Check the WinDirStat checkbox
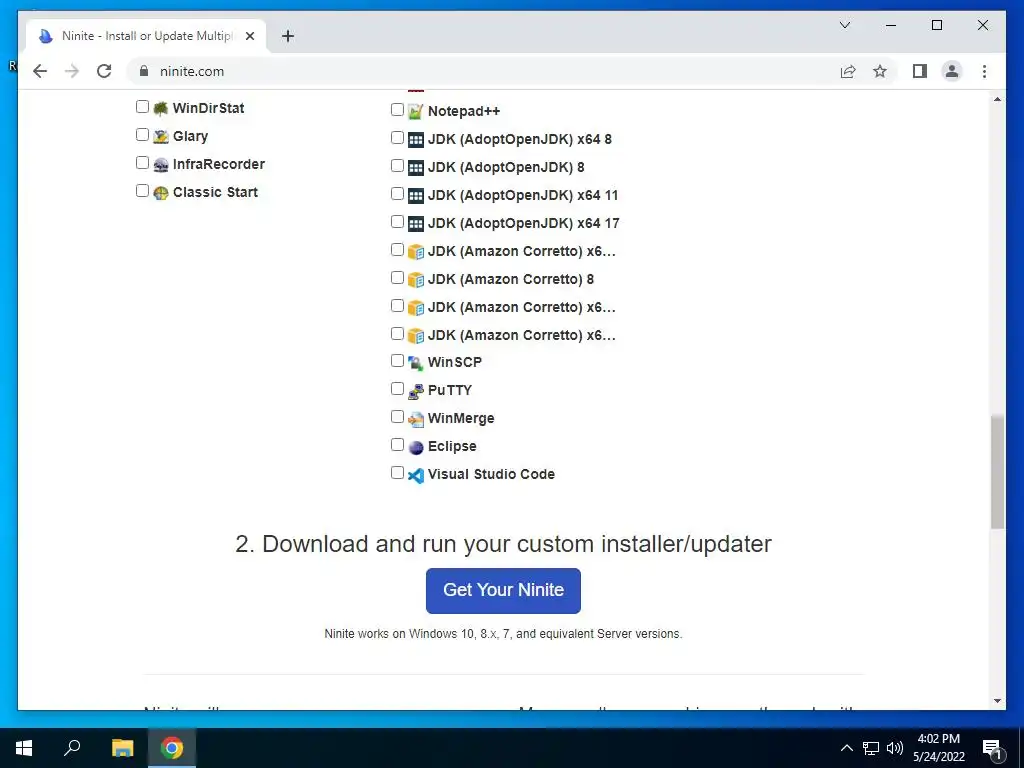 coord(142,106)
